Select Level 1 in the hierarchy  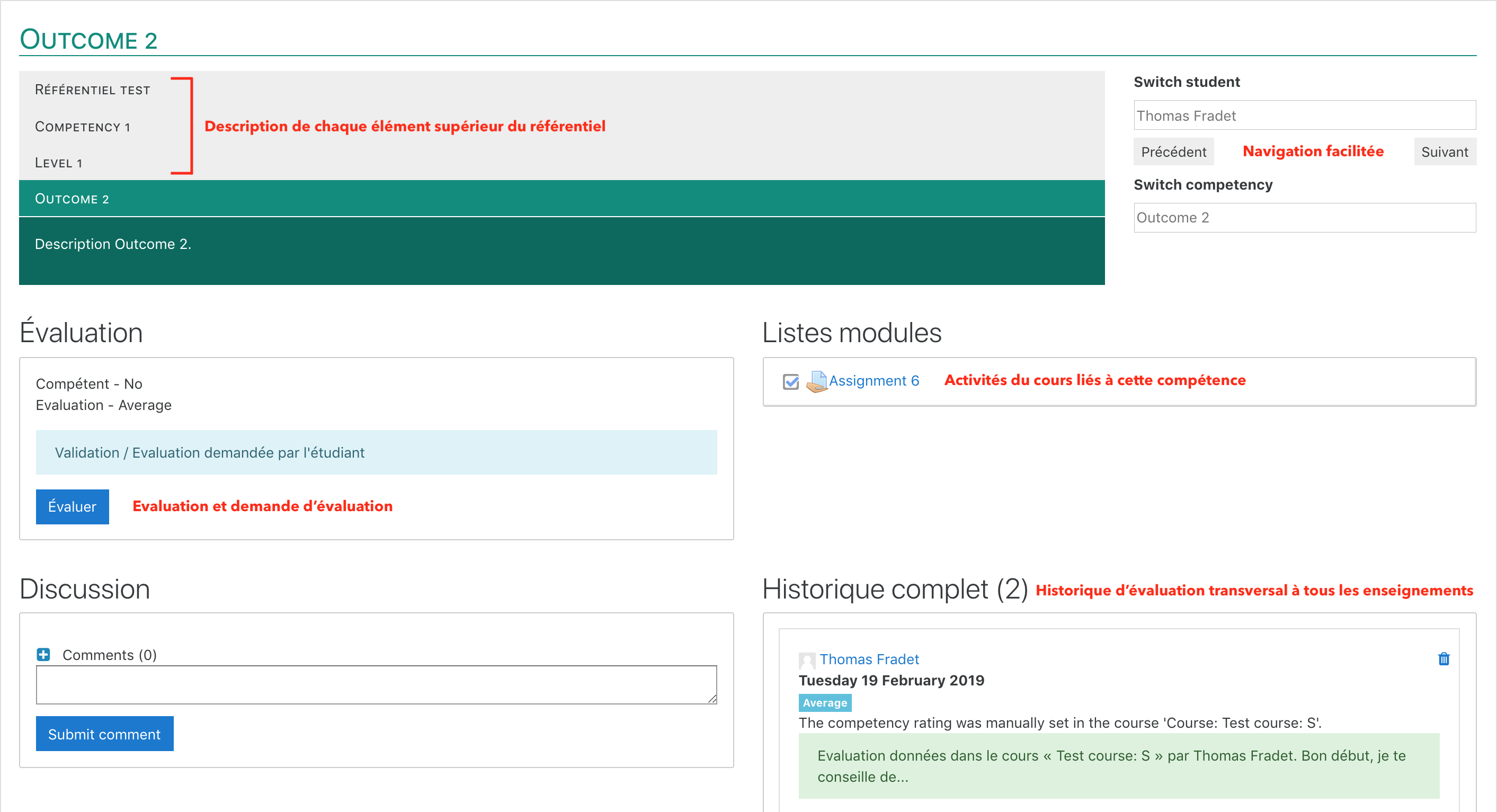[x=59, y=163]
